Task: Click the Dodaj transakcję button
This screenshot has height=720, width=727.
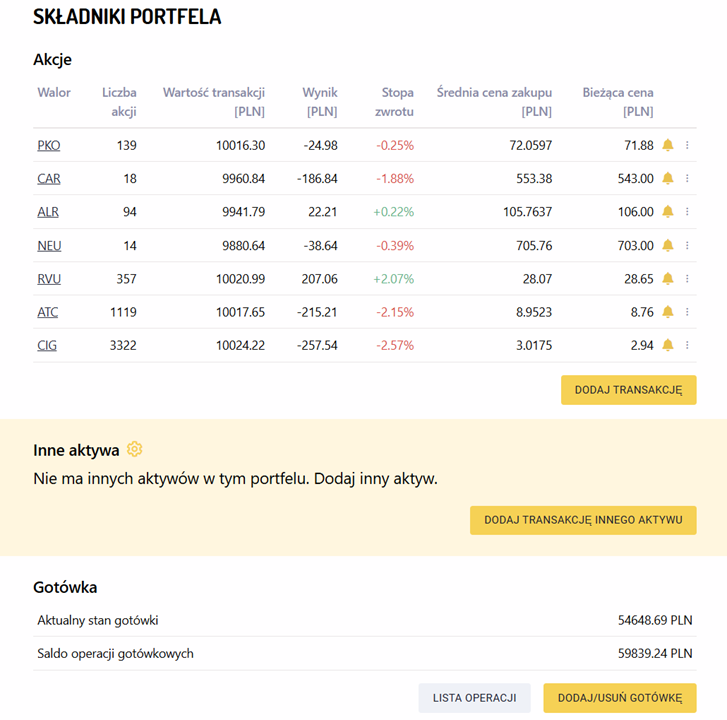Action: [x=628, y=390]
